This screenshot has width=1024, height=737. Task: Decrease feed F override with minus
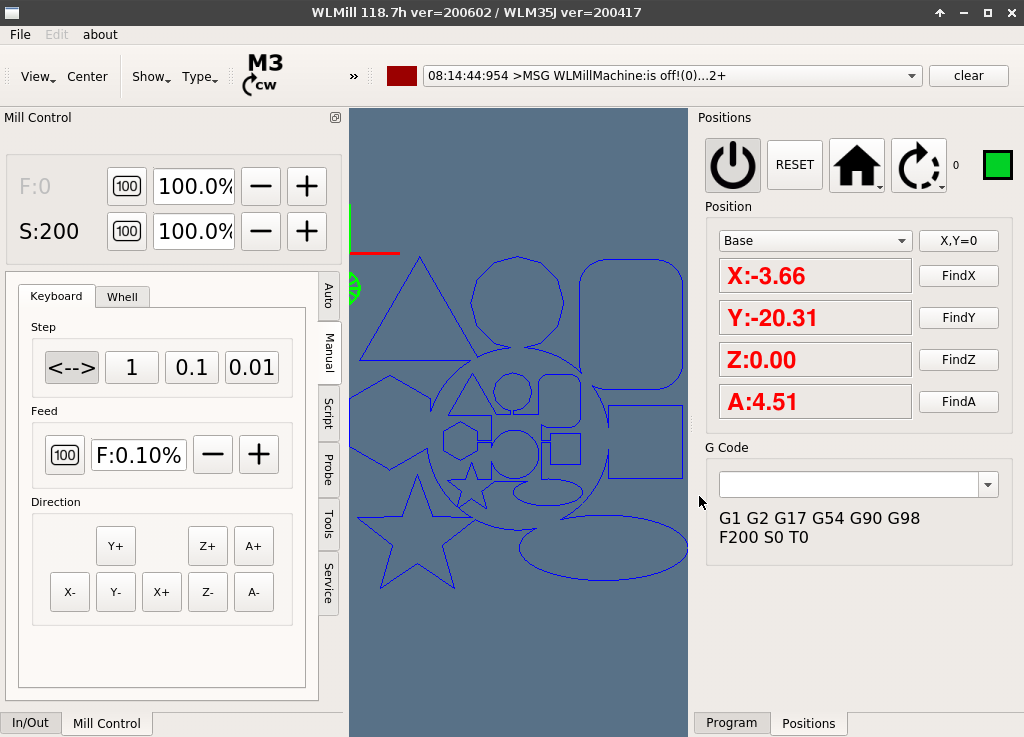pyautogui.click(x=261, y=187)
